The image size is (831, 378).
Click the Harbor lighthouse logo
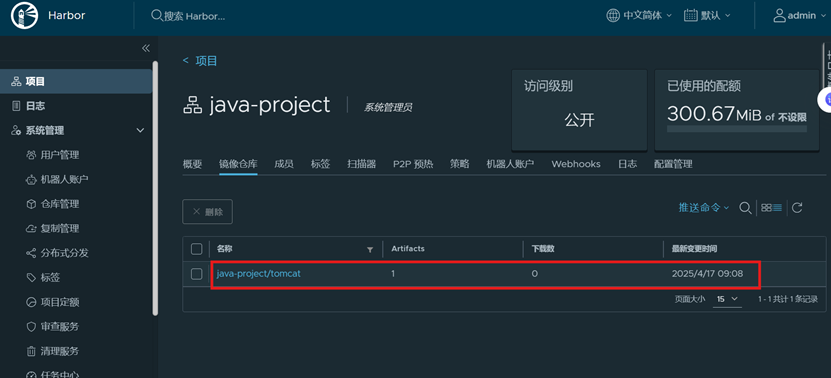coord(24,15)
